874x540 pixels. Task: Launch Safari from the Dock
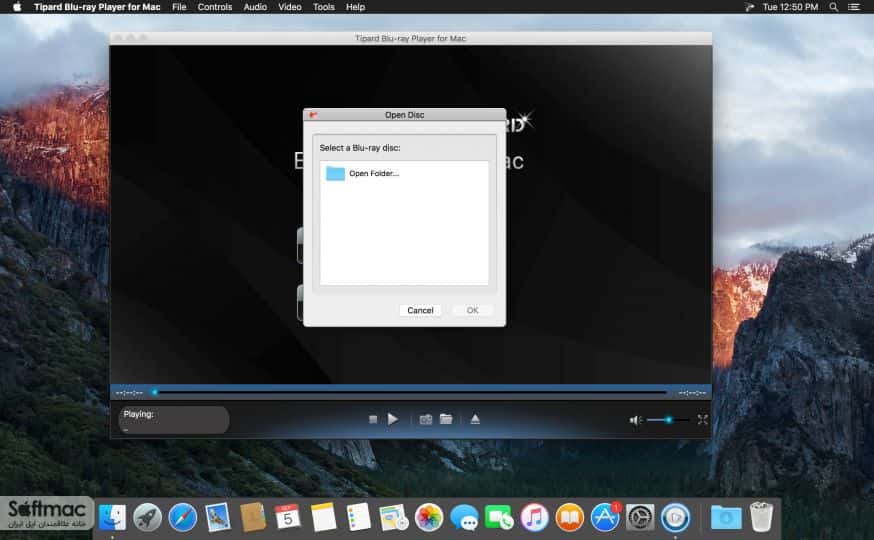[182, 518]
